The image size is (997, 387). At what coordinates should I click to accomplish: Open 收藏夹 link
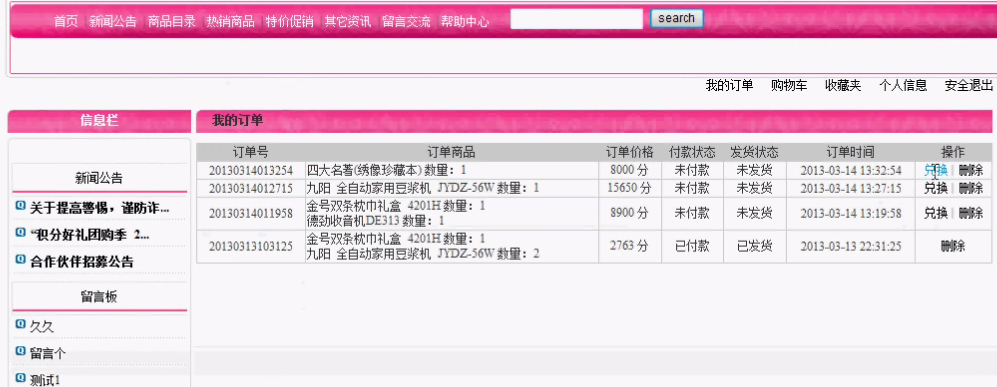coord(843,86)
